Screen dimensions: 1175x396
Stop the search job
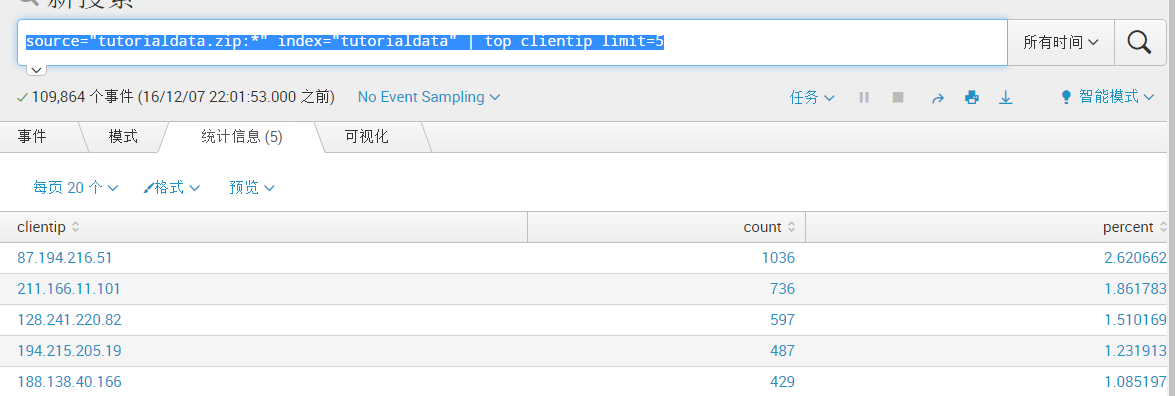pos(898,98)
